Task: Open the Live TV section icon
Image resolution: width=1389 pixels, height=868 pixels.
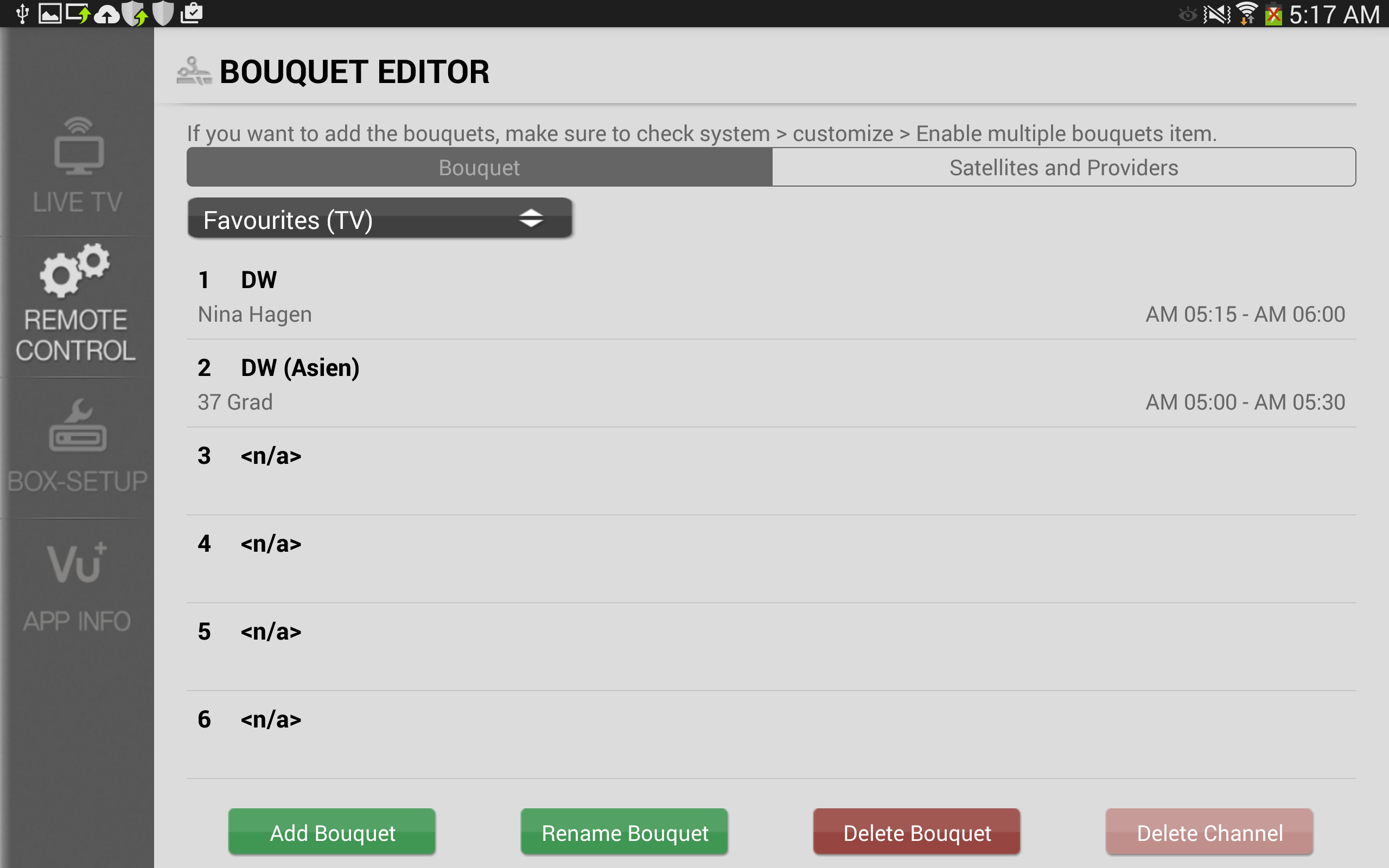Action: (x=78, y=146)
